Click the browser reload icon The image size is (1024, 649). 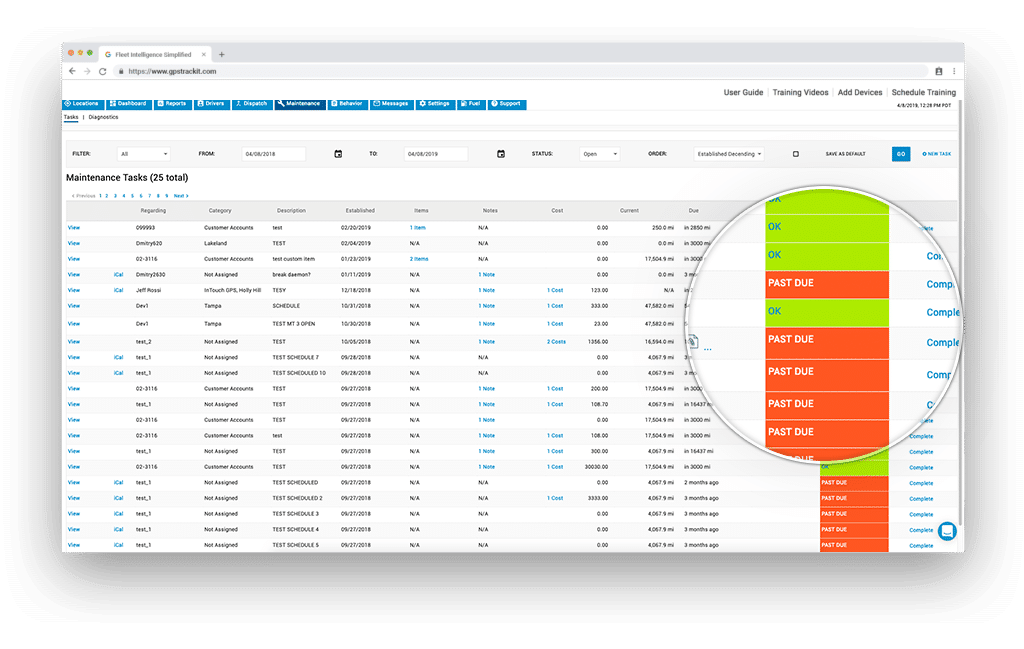102,72
